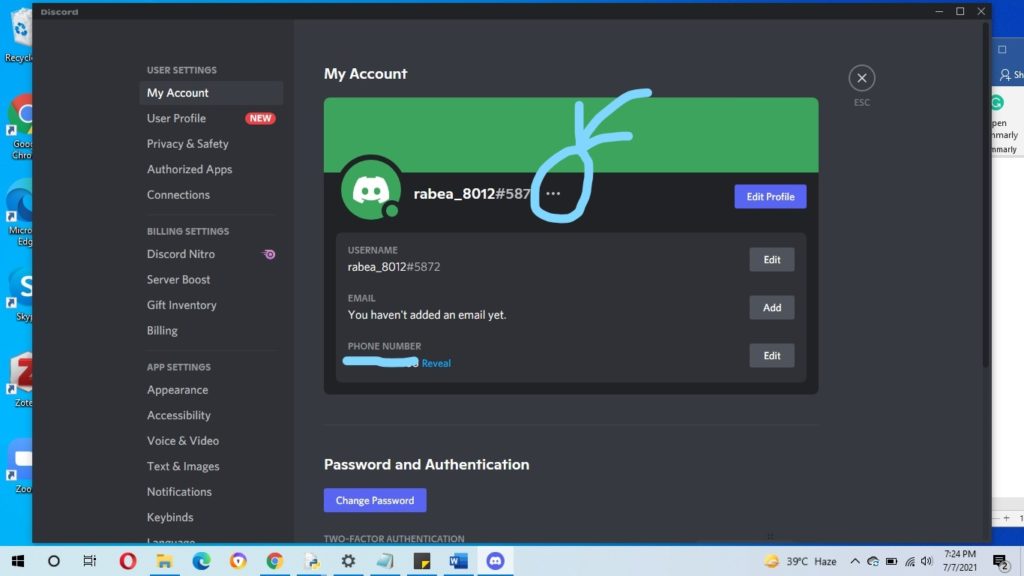Go to Privacy & Safety settings

(x=211, y=144)
